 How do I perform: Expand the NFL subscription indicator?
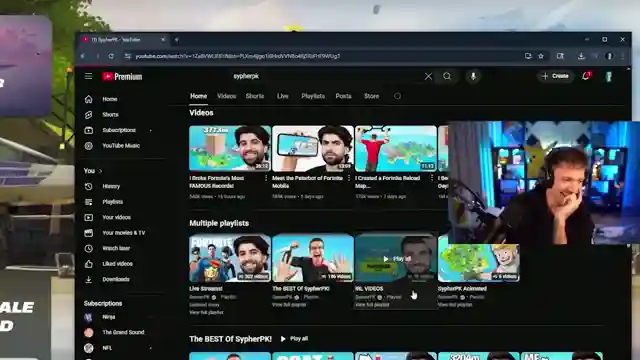[x=151, y=348]
